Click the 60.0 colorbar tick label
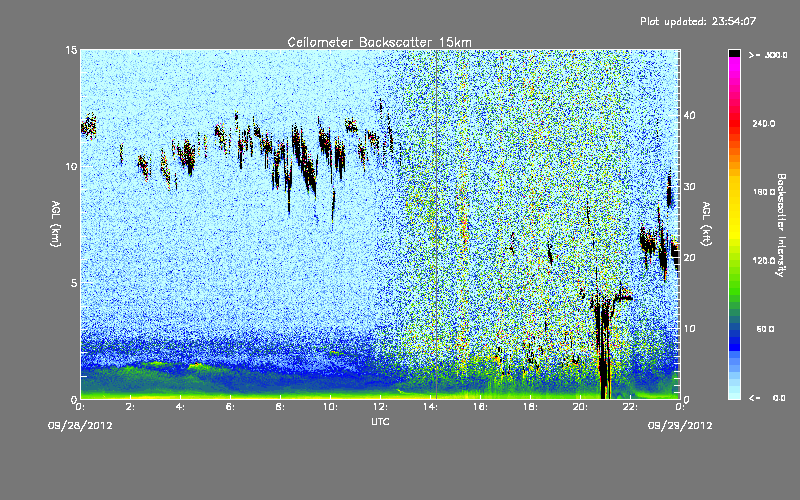The image size is (800, 500). (765, 329)
